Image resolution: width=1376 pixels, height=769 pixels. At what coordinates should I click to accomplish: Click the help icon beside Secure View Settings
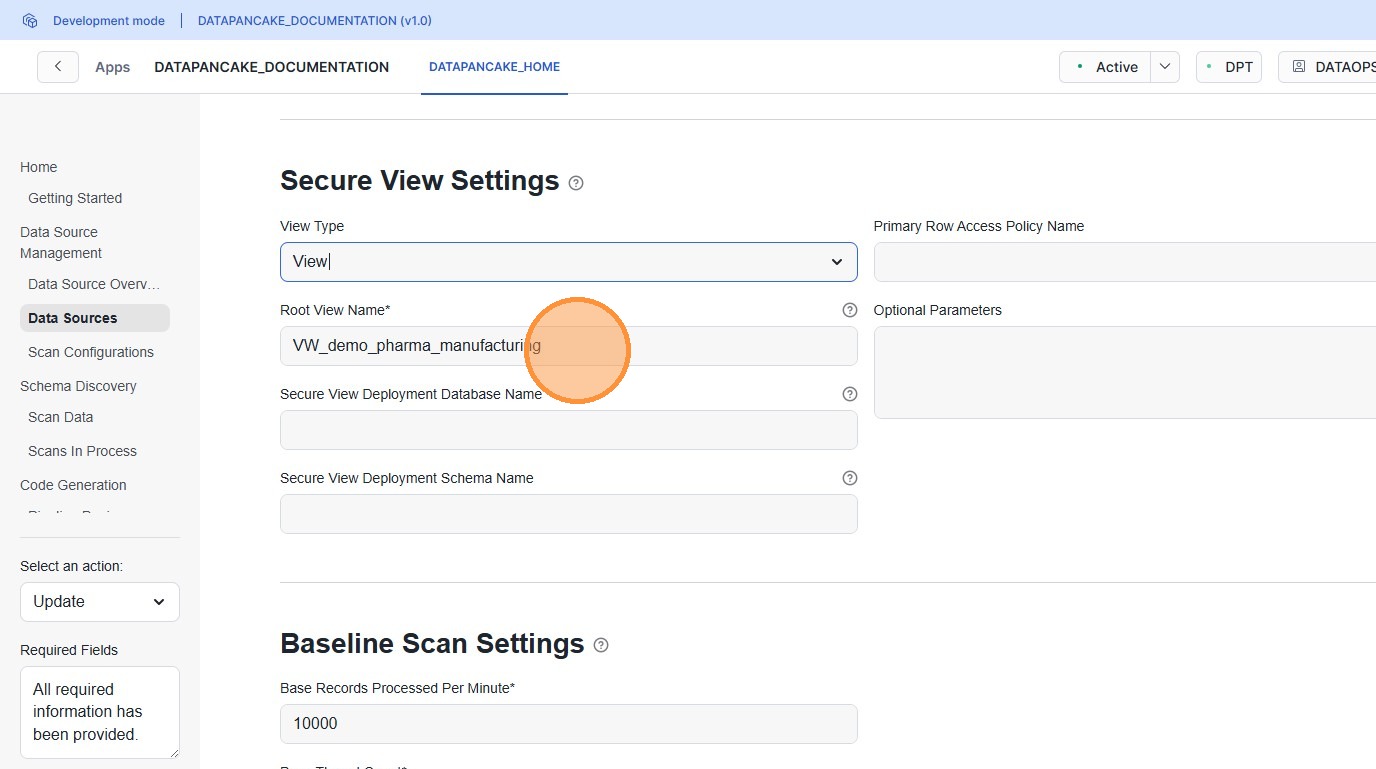[576, 183]
